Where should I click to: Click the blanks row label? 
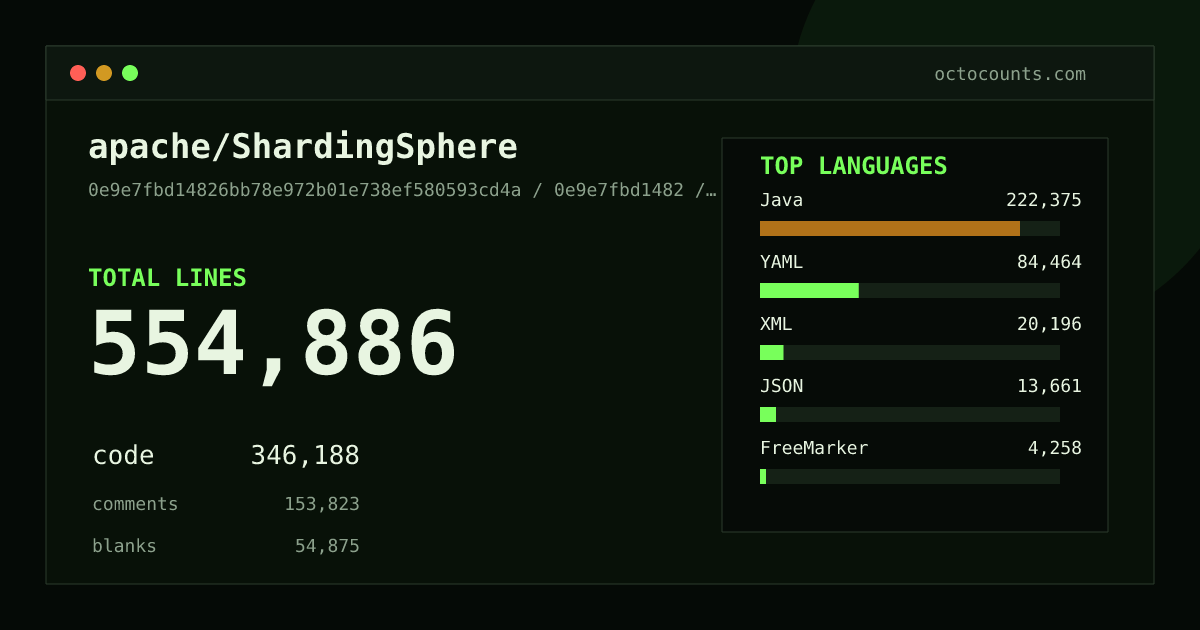point(124,546)
